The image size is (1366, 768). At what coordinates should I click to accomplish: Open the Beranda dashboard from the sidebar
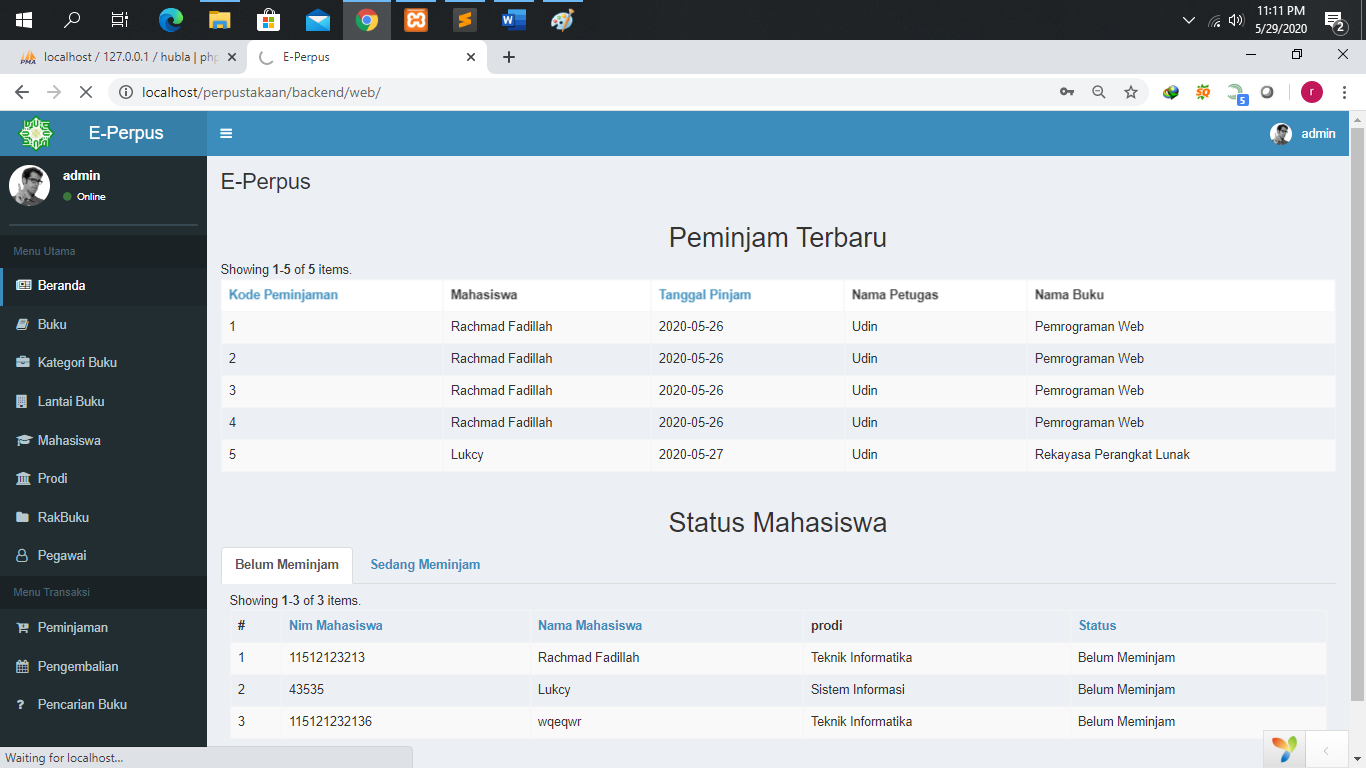click(x=24, y=284)
